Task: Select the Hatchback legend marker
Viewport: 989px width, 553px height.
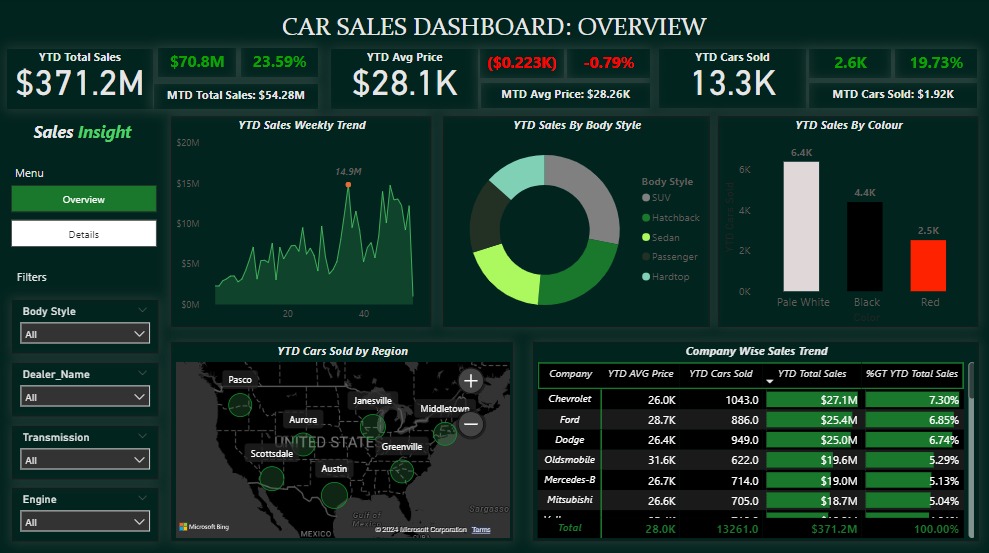Action: pos(646,218)
